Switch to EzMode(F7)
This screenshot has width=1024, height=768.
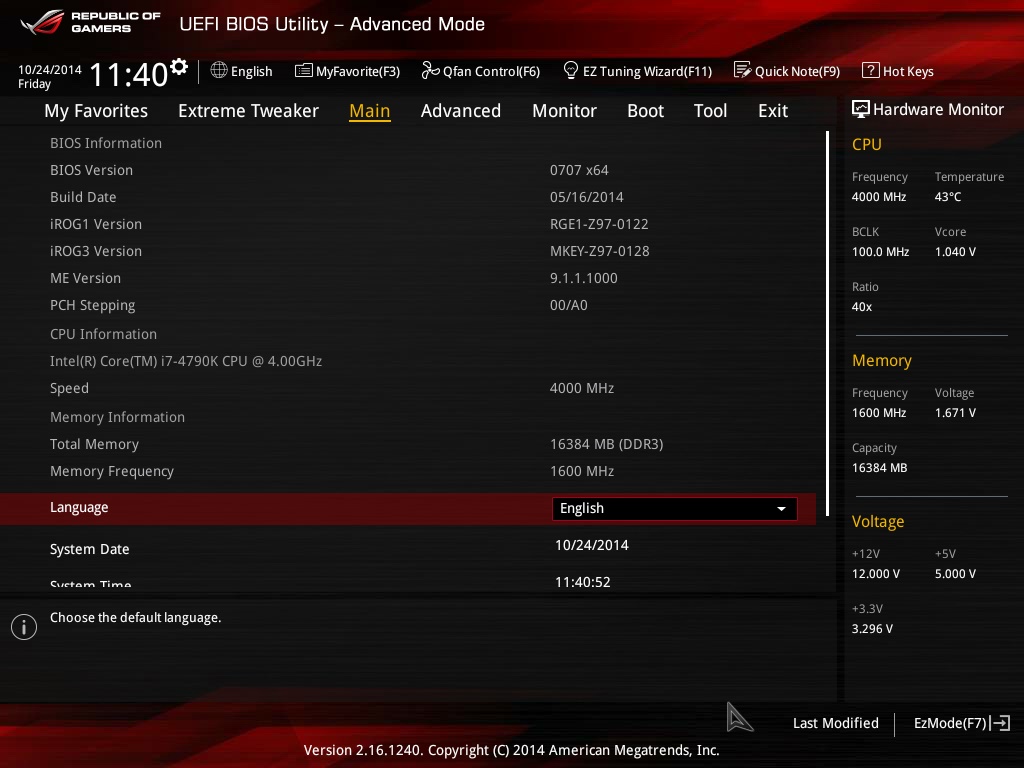[950, 723]
